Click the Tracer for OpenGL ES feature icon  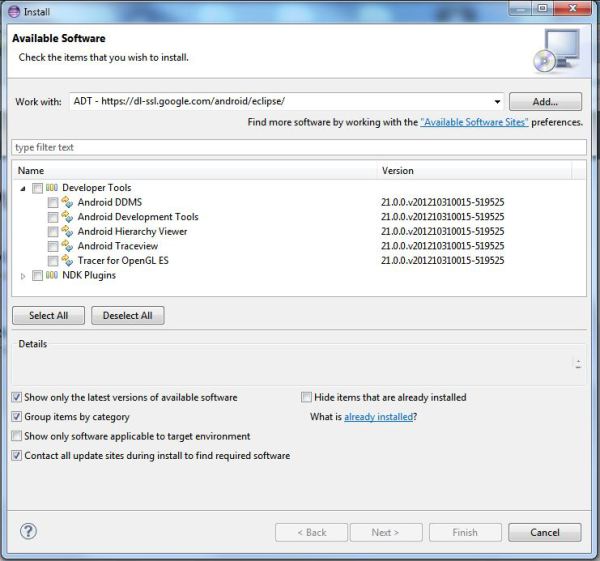67,260
